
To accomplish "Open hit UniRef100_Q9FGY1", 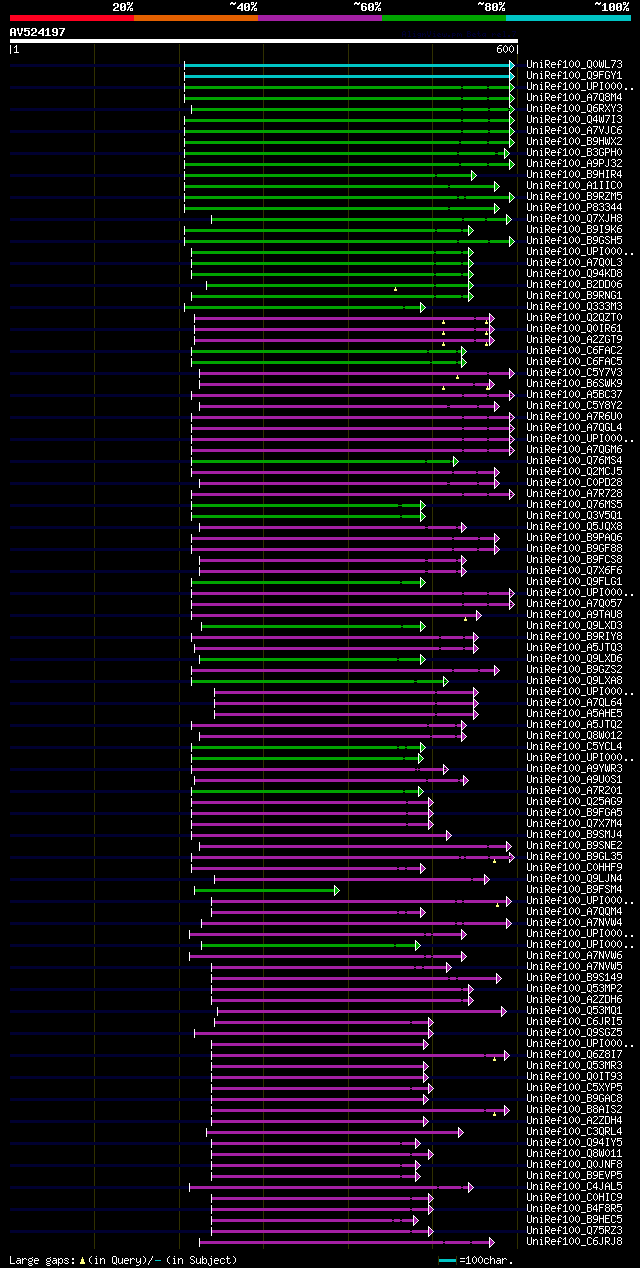I will 574,76.
